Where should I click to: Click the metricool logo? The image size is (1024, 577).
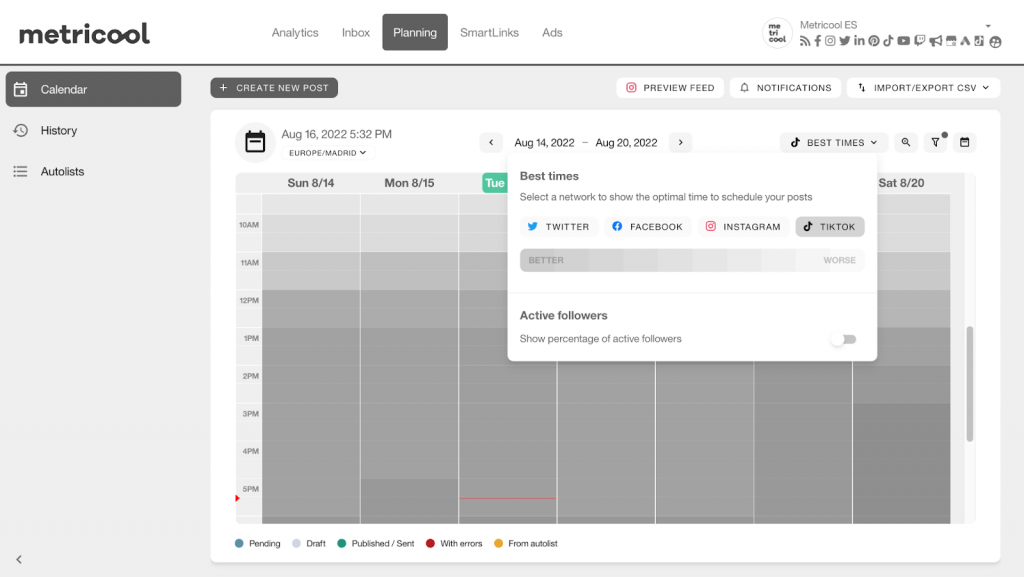click(x=84, y=33)
